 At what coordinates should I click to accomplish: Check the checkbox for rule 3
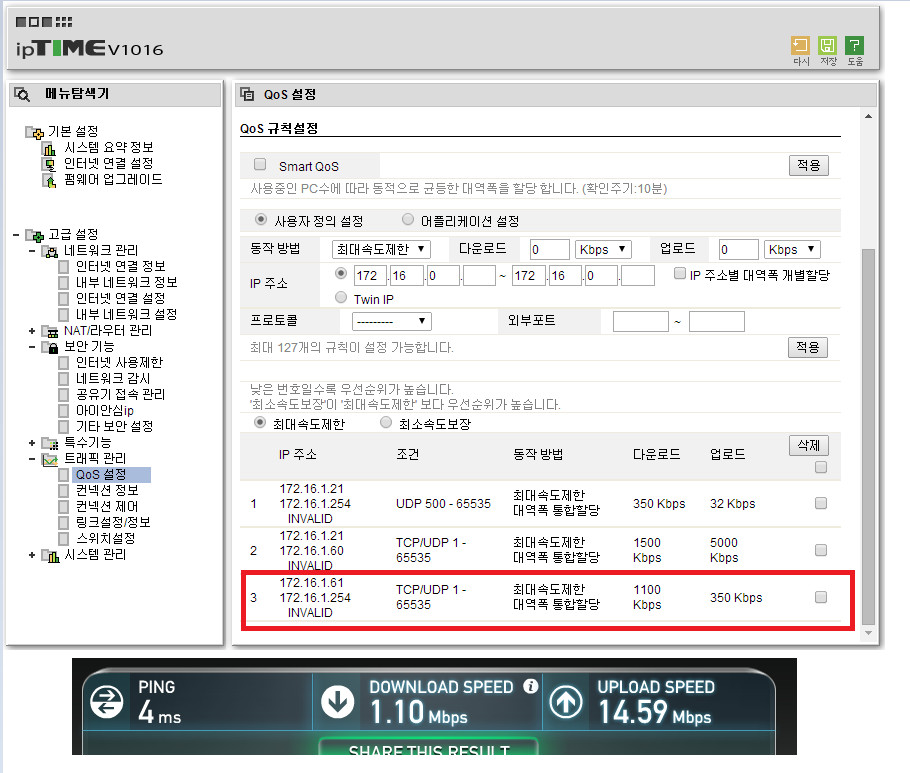821,597
